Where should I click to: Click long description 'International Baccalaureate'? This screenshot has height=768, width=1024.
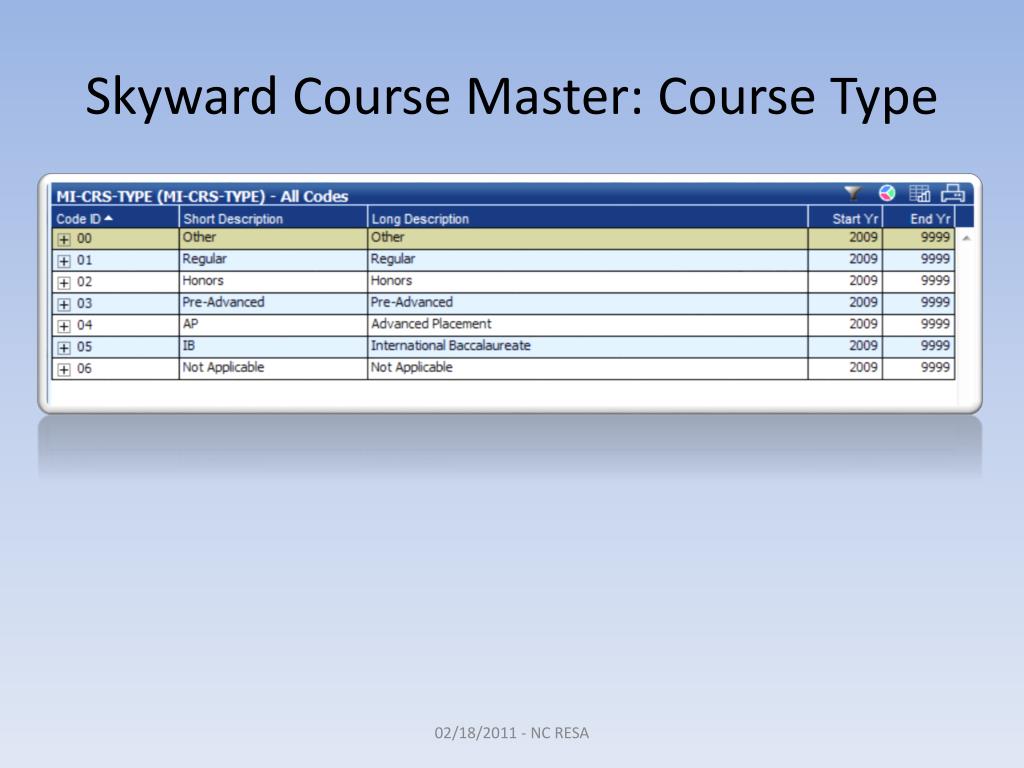[x=451, y=345]
